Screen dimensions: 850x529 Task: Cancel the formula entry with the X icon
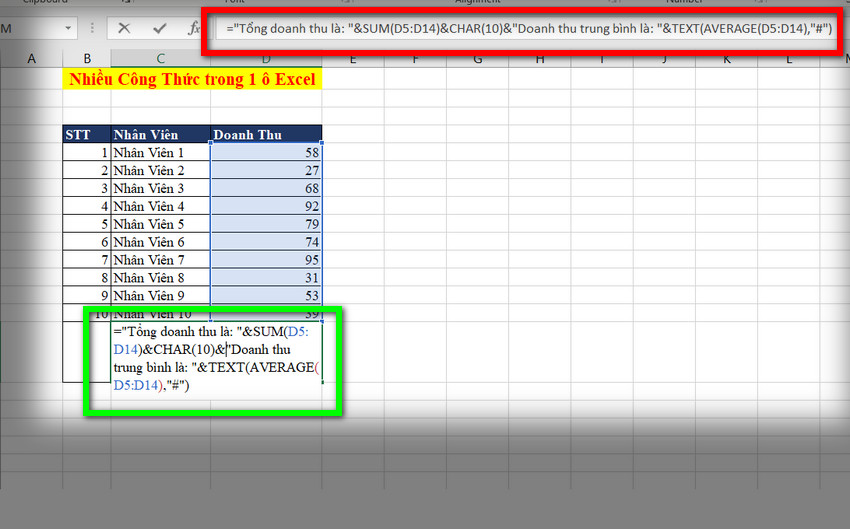[x=124, y=28]
